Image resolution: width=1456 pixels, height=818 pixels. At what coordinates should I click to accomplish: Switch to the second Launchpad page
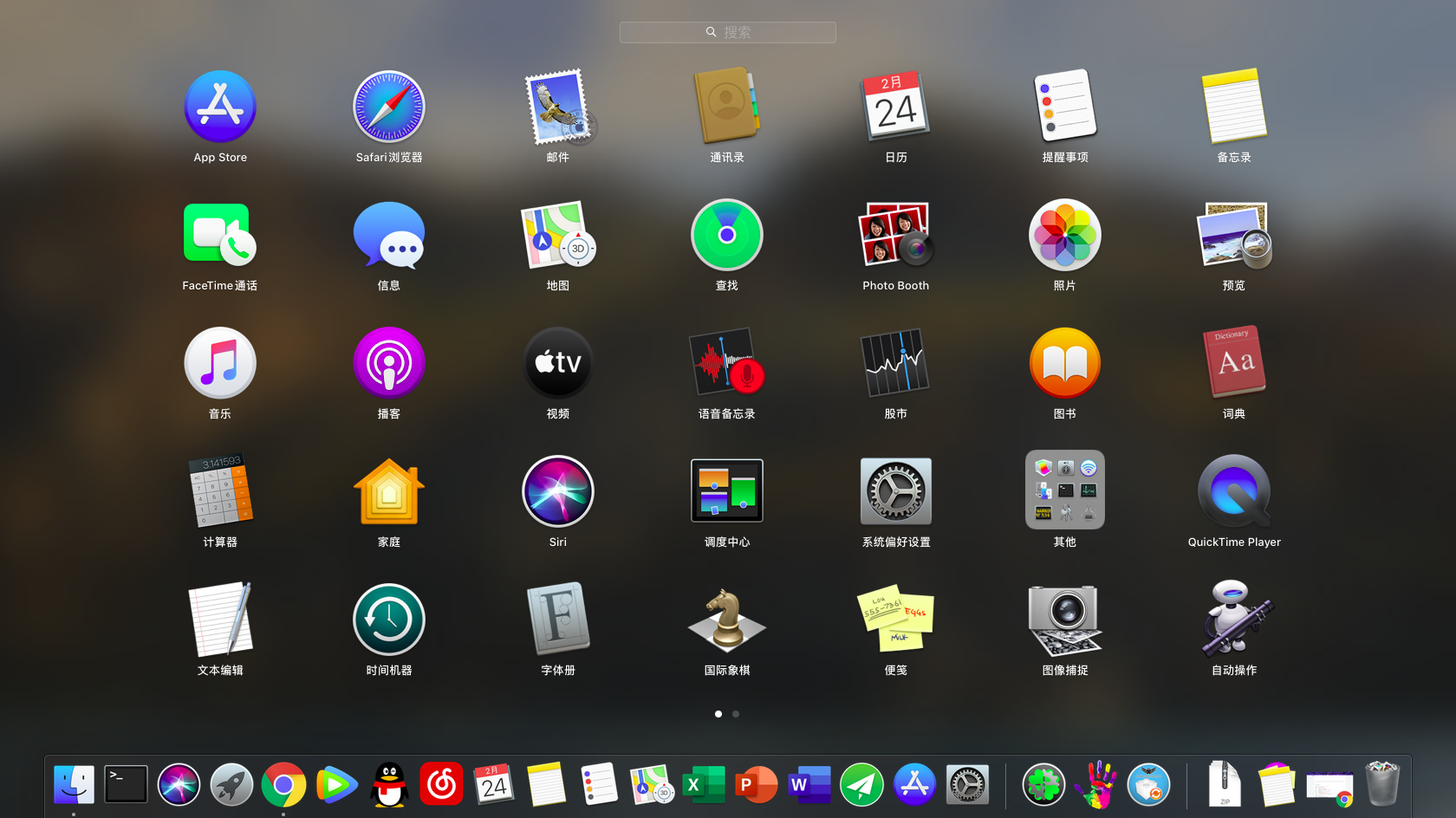point(735,714)
